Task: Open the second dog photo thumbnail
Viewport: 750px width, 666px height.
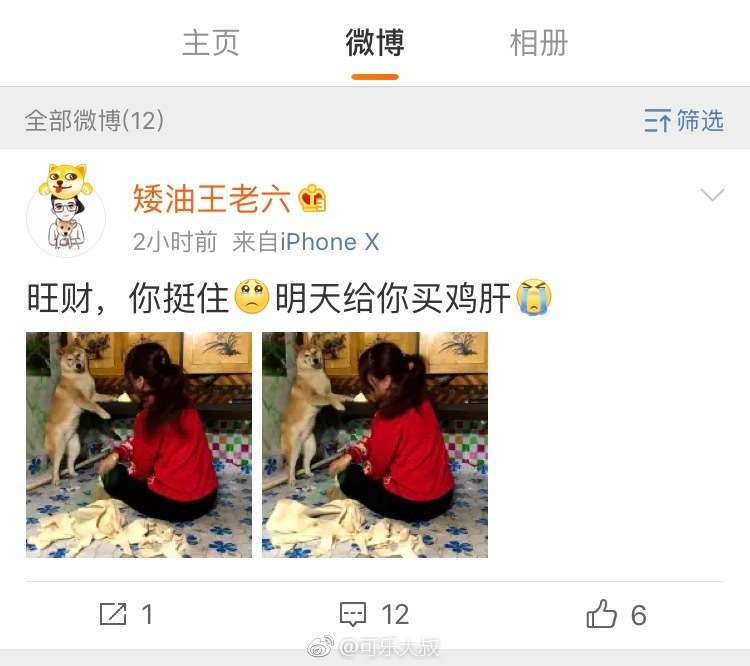Action: coord(375,445)
